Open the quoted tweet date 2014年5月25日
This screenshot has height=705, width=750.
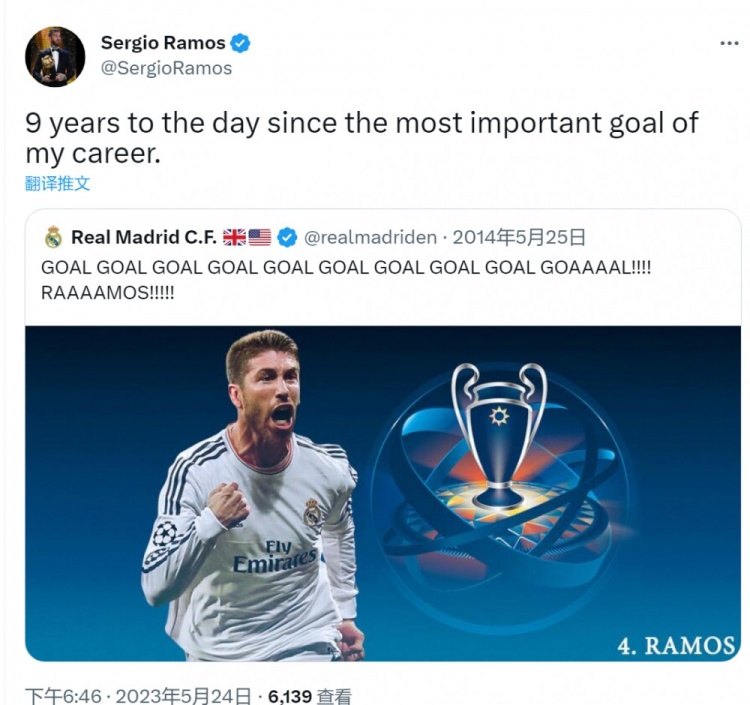(x=519, y=237)
